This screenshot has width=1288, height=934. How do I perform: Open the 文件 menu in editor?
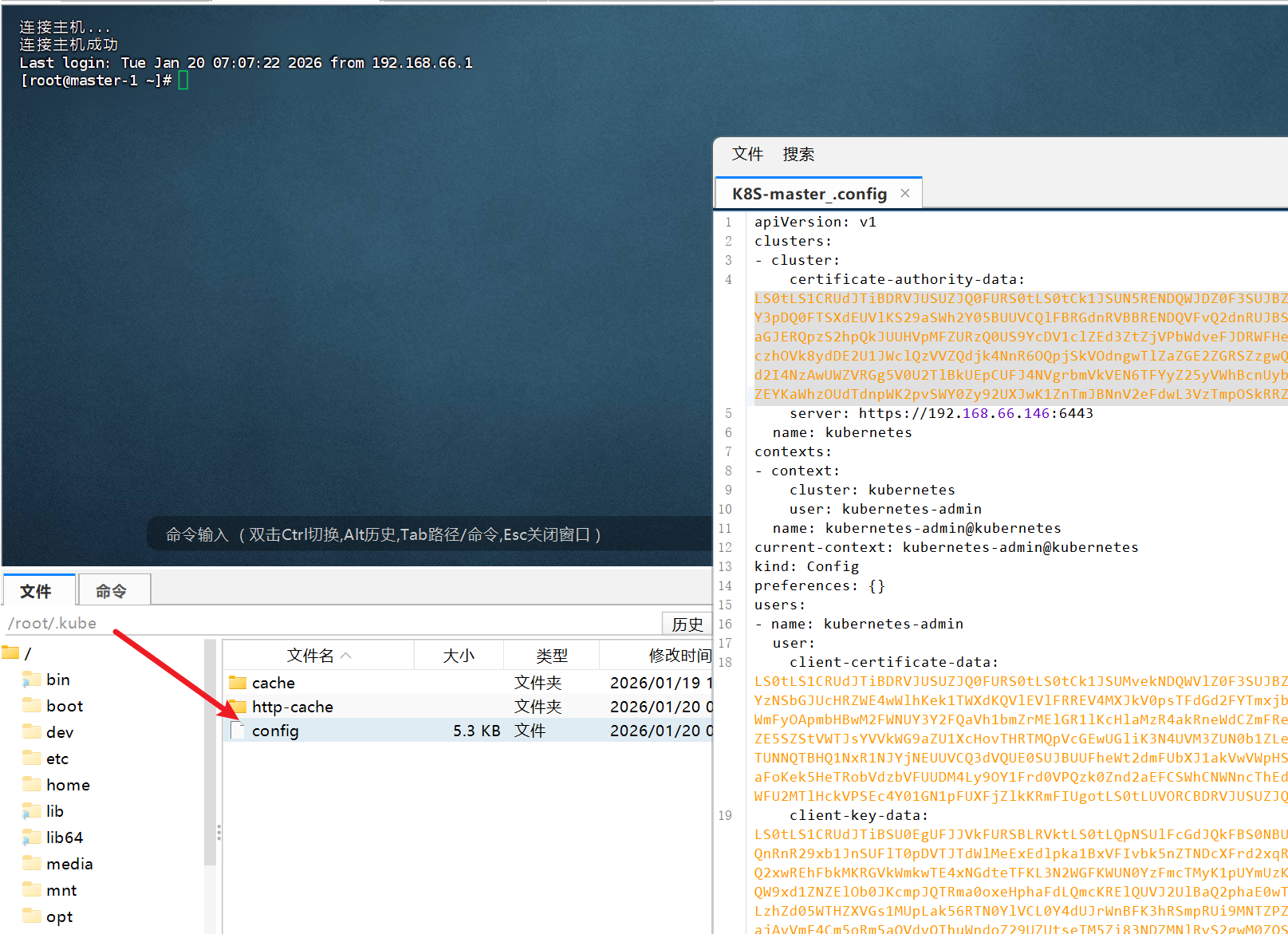coord(747,154)
